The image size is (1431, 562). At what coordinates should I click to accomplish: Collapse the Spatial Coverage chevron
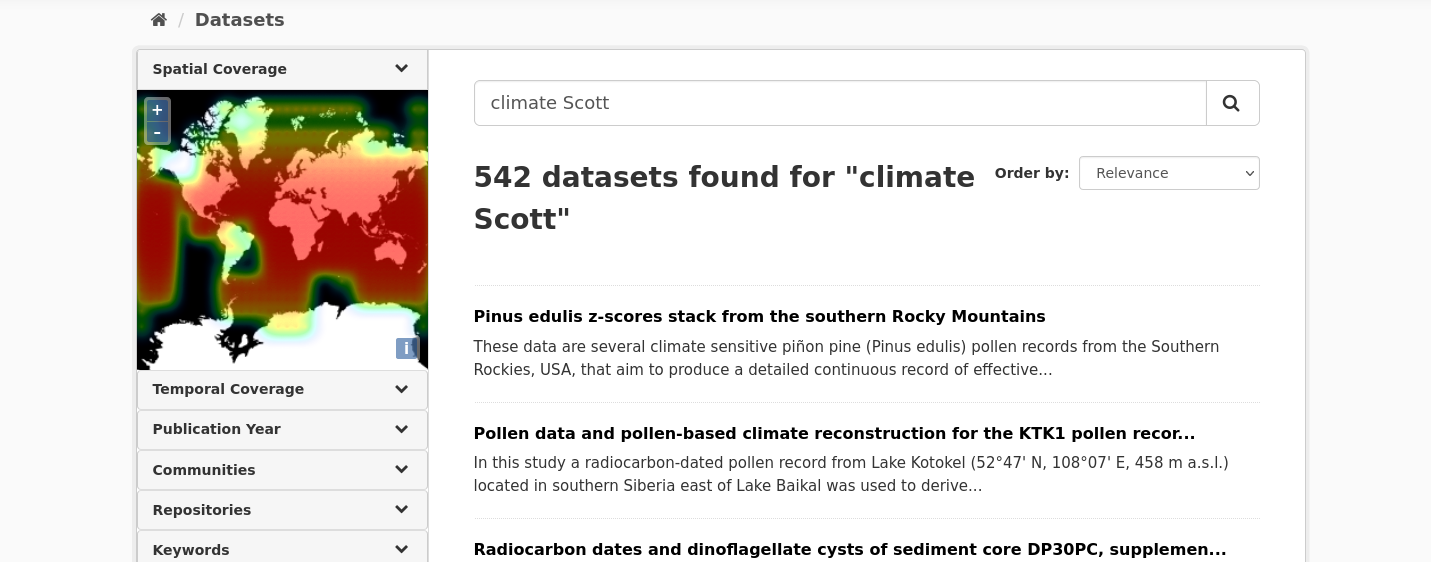[401, 69]
